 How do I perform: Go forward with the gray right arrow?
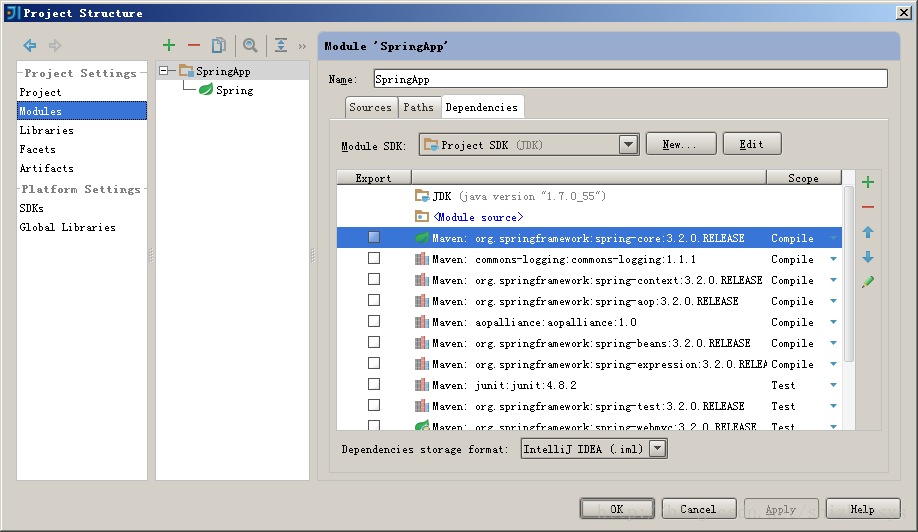tap(55, 45)
